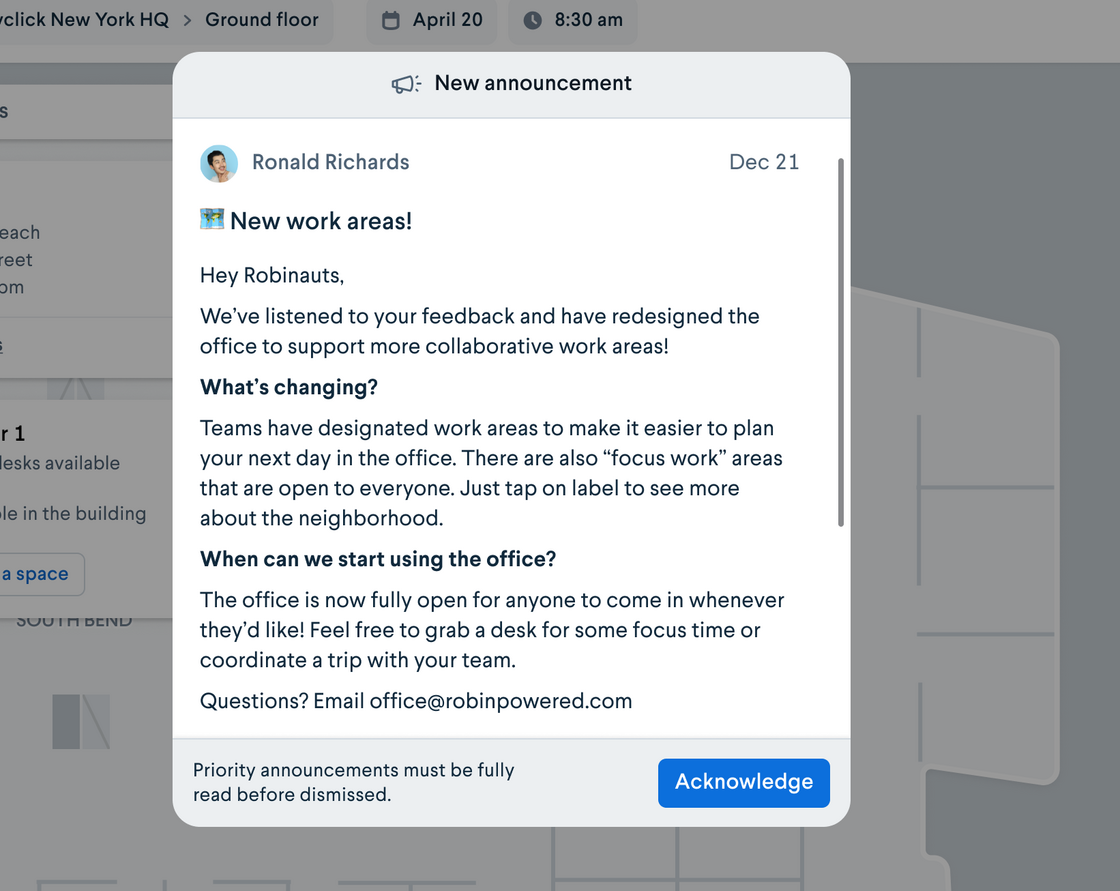Click the map emoji beside New work areas
Viewport: 1120px width, 891px height.
click(211, 219)
